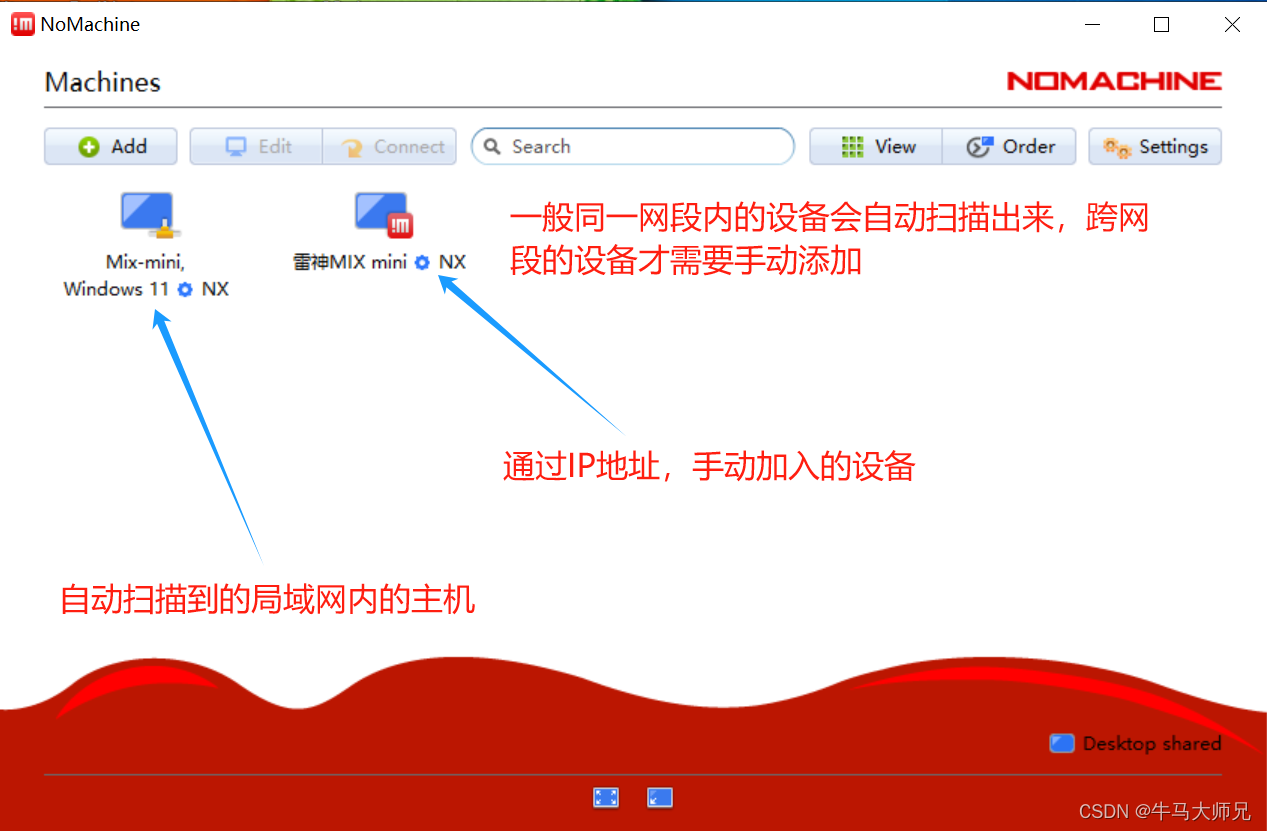Click the '雷神MIX mini' label text
Viewport: 1267px width, 831px height.
tap(350, 262)
